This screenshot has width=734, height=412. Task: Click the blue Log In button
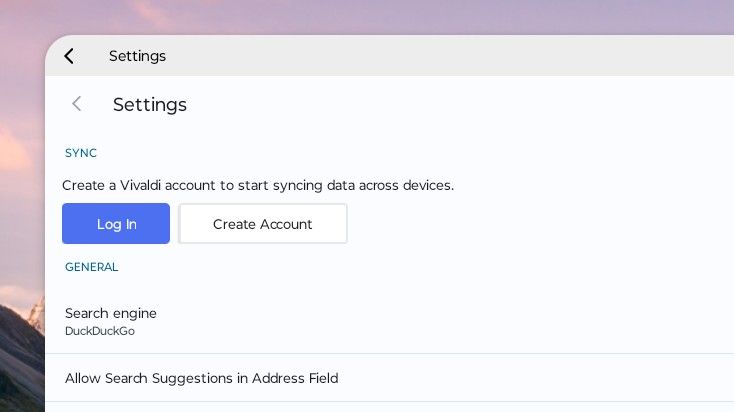point(116,224)
